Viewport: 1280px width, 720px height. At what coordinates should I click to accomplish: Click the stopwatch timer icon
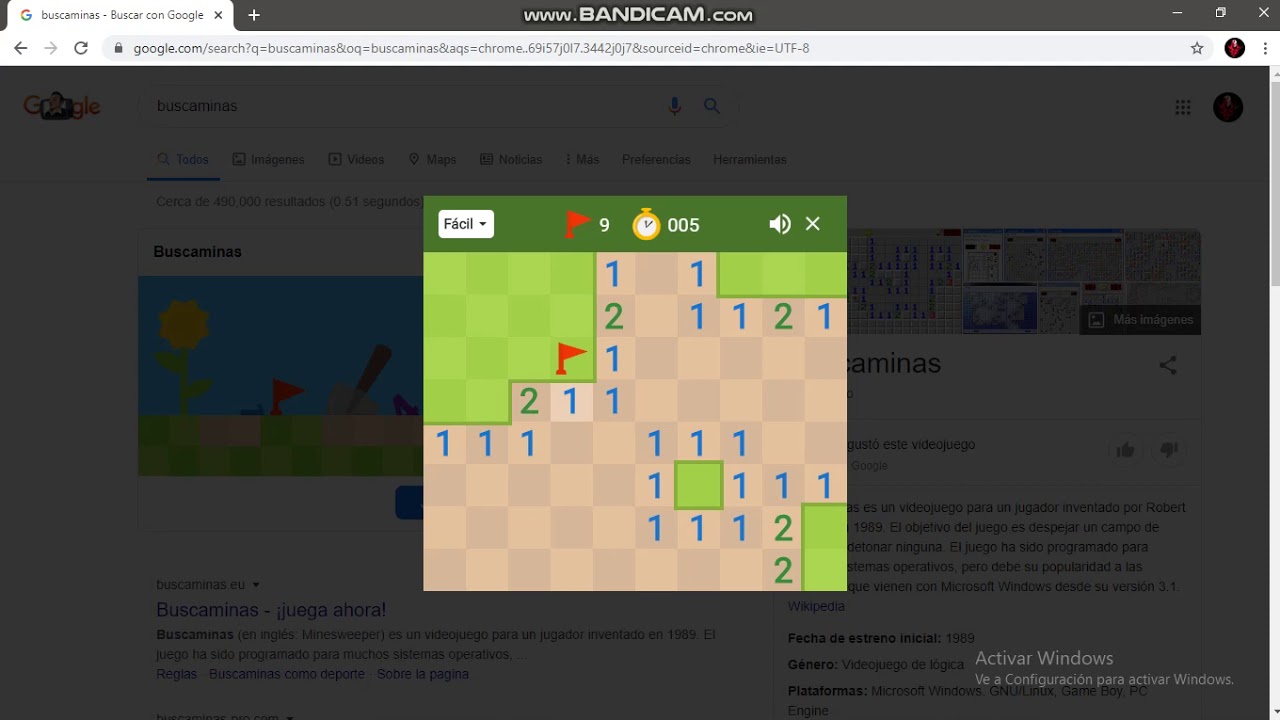(x=647, y=224)
